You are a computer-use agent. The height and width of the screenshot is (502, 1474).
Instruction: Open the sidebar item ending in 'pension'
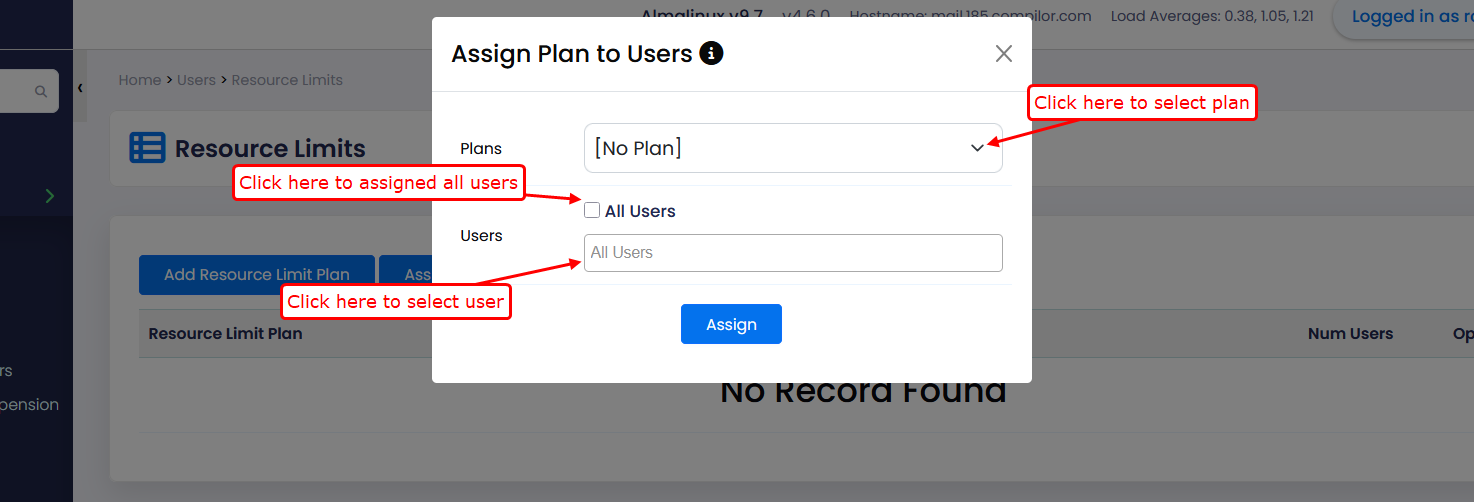(x=30, y=405)
